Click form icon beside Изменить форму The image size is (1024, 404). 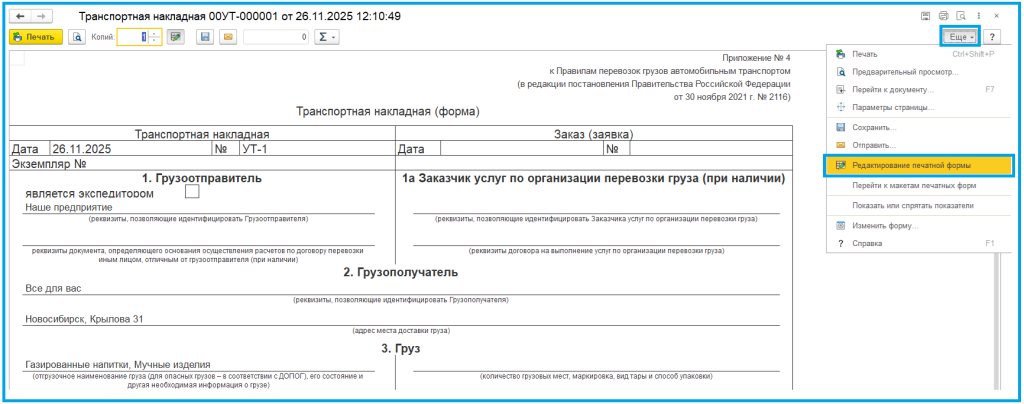(841, 226)
